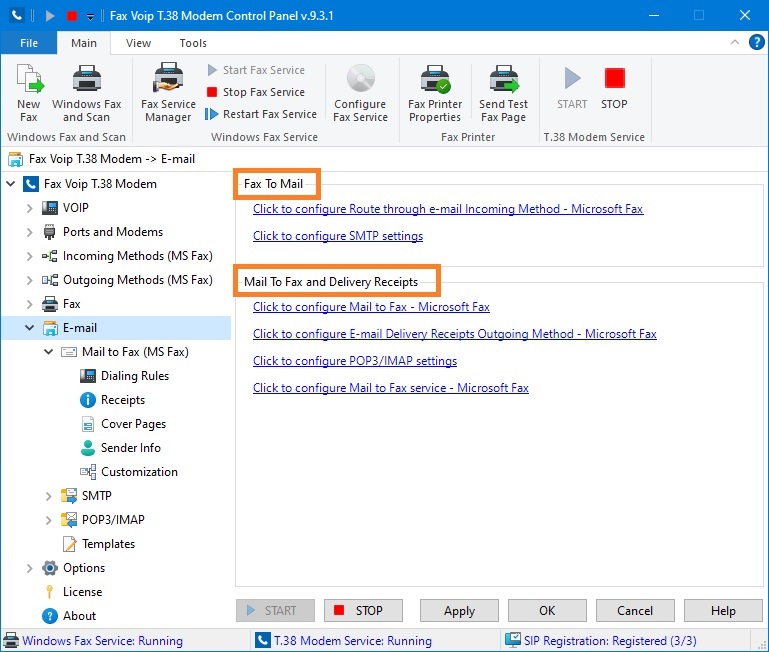The image size is (769, 652).
Task: Collapse the Mail to Fax (MS Fax) node
Action: (x=49, y=352)
